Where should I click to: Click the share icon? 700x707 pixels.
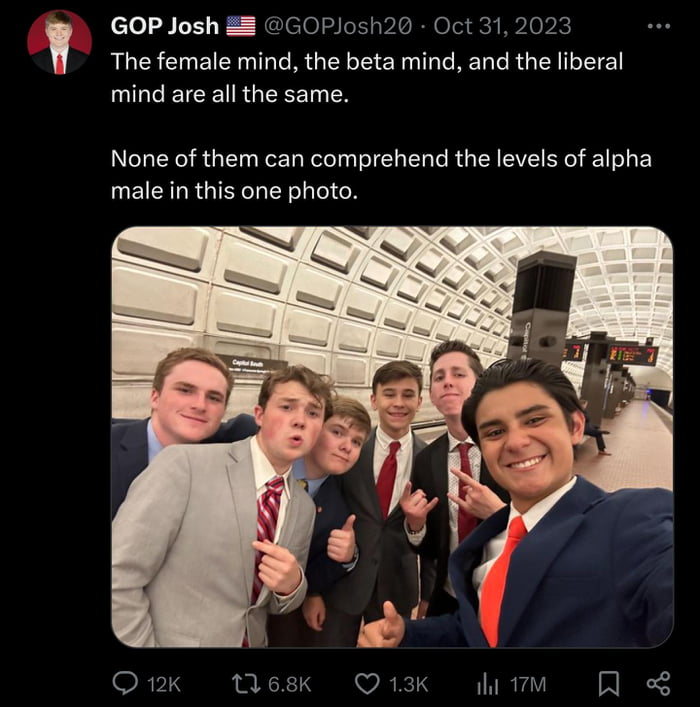click(x=657, y=683)
